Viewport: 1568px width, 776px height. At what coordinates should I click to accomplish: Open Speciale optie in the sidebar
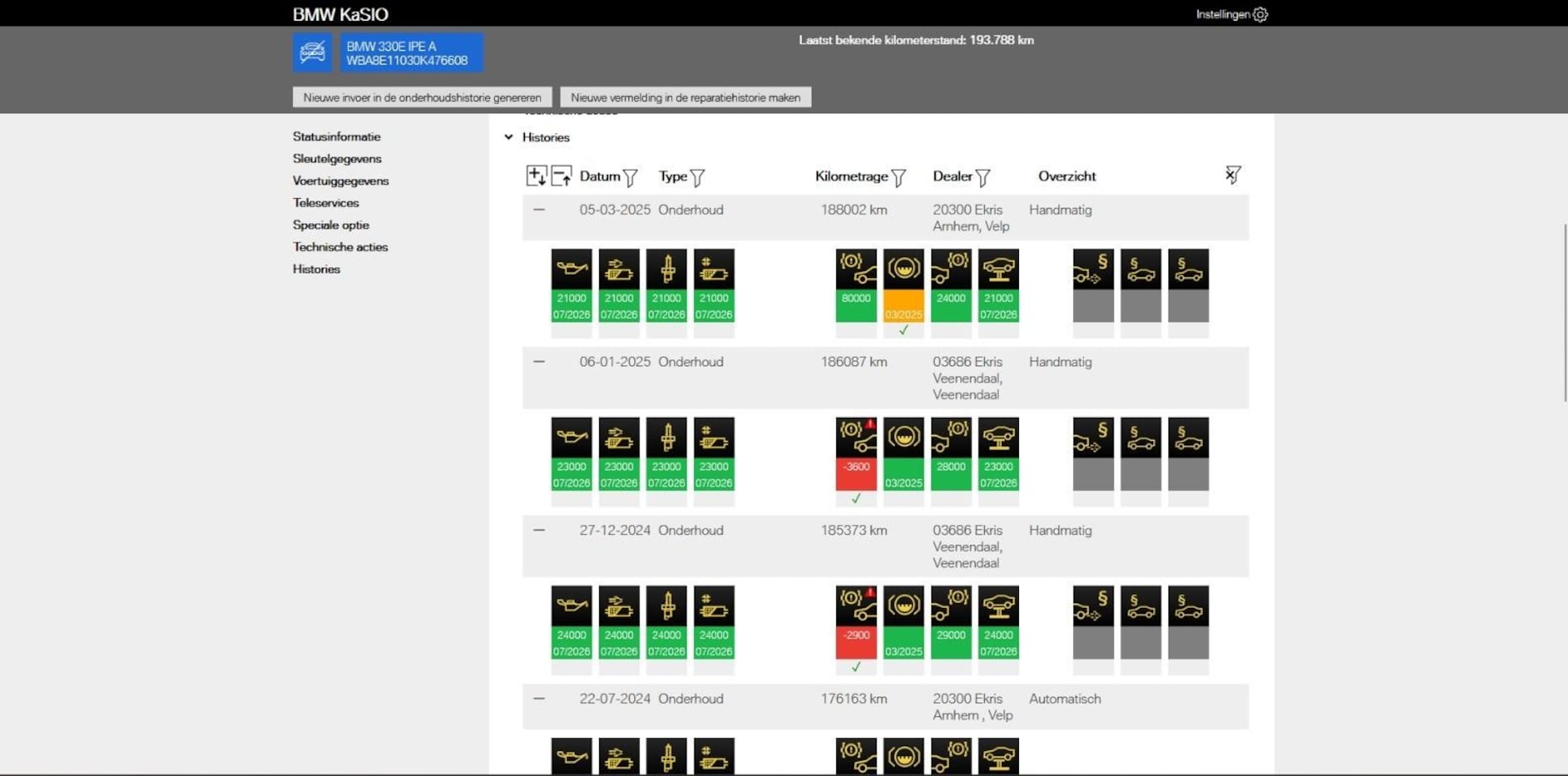point(331,225)
